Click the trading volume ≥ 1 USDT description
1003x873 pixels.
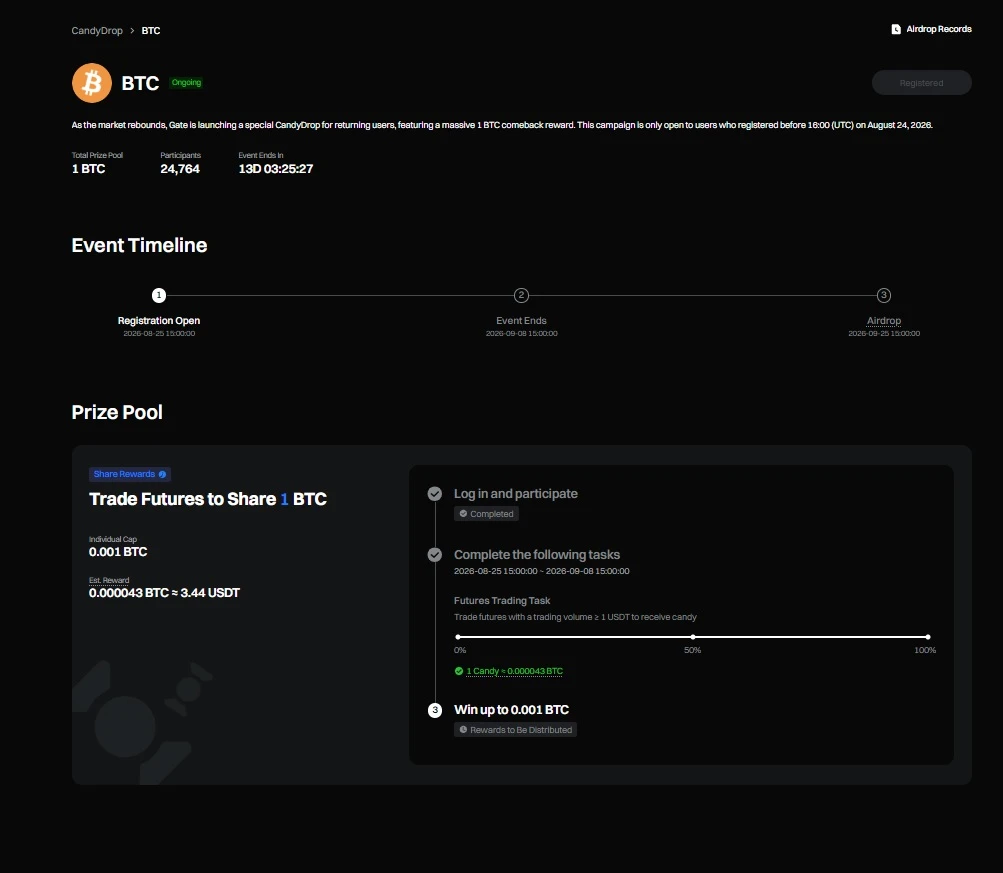coord(575,617)
